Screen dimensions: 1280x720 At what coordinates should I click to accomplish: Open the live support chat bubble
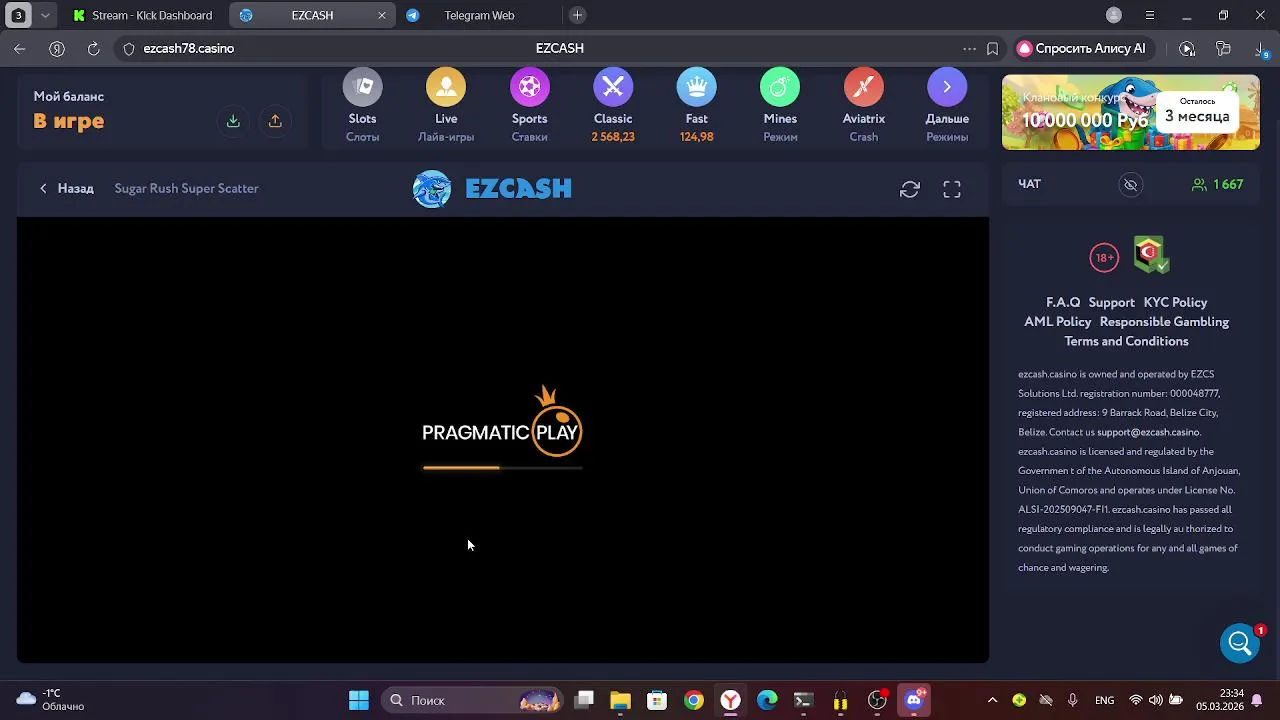[1240, 643]
